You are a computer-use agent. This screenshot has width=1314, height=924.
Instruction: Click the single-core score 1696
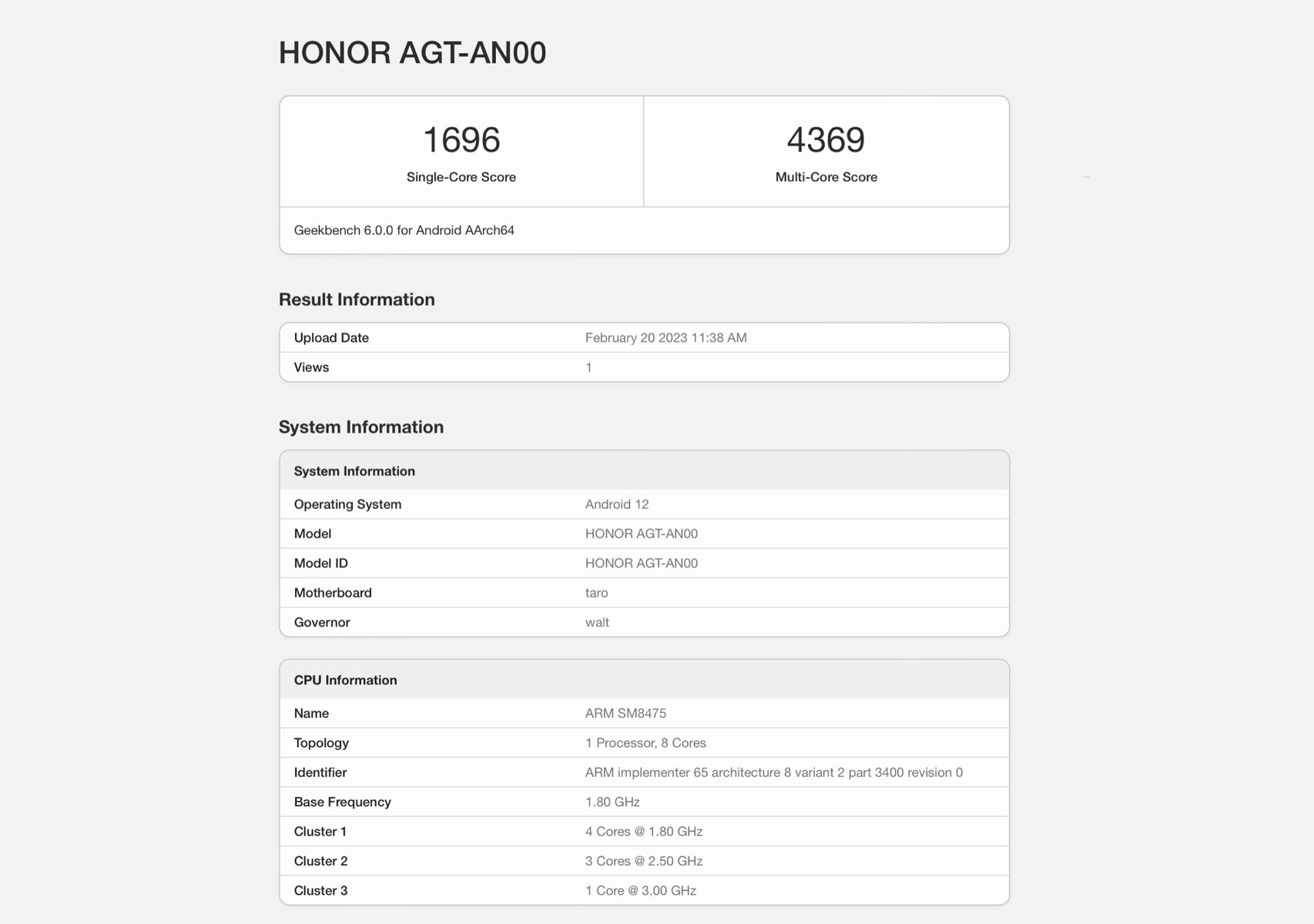(461, 140)
